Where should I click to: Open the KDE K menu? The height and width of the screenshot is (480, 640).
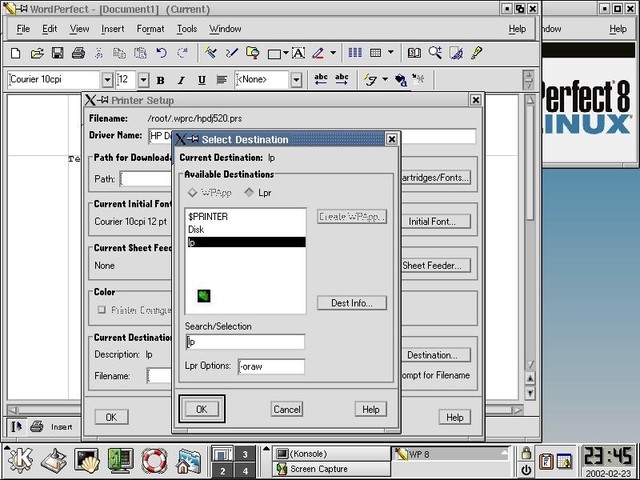[x=19, y=460]
